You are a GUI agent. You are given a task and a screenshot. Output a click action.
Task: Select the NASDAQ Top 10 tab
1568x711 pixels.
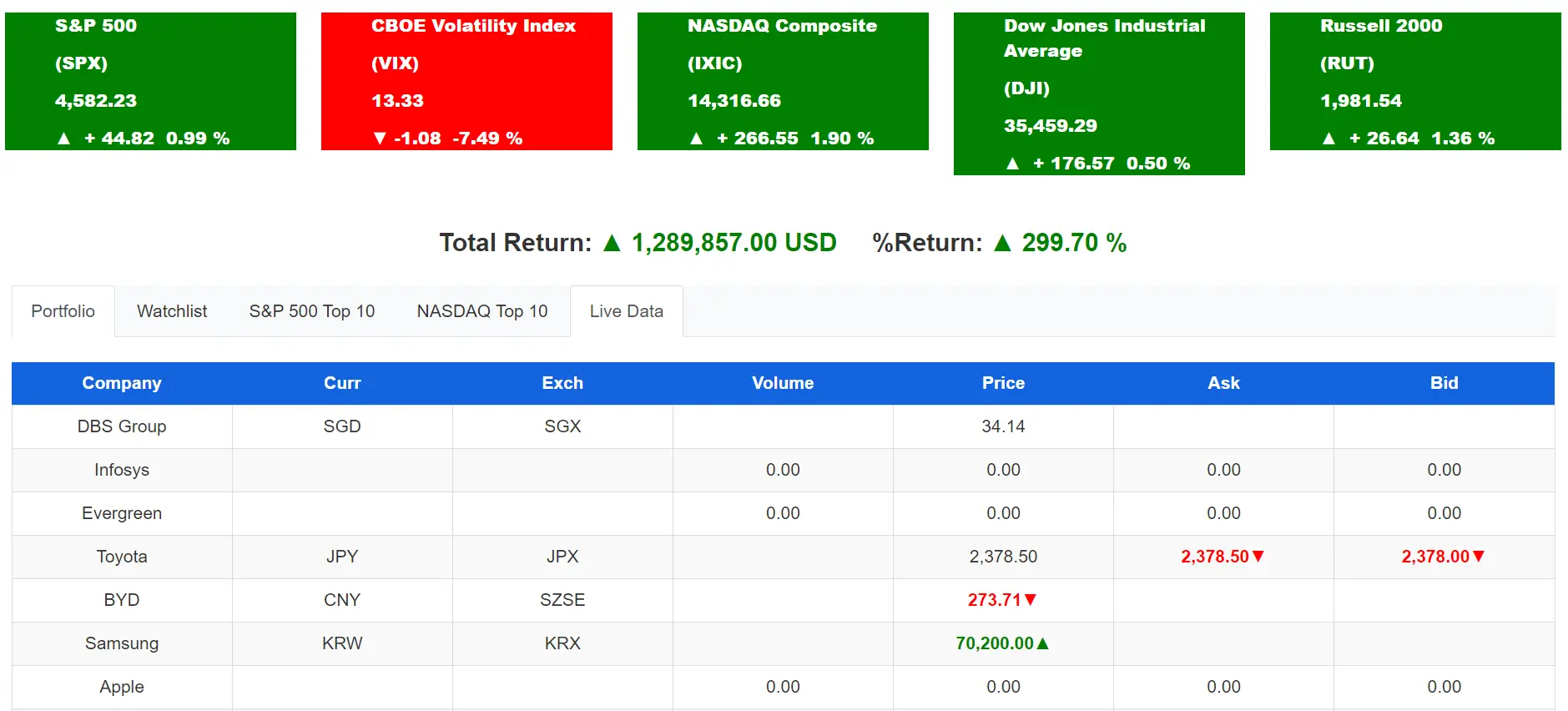click(482, 311)
